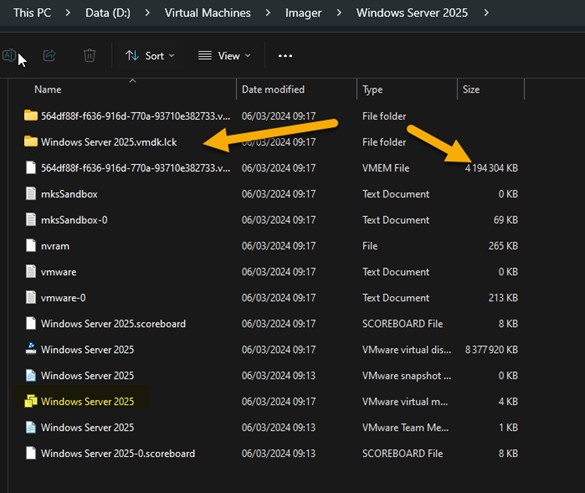This screenshot has width=585, height=493.
Task: Select the yellow VMware virtual machine file icon
Action: click(x=31, y=401)
